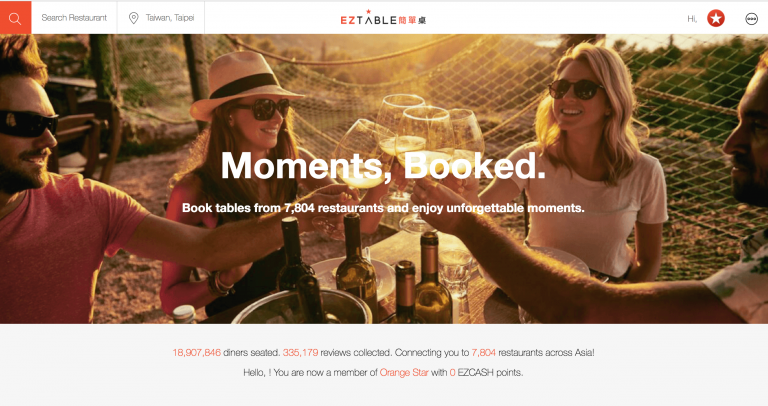The width and height of the screenshot is (768, 406).
Task: Click the 0 EZCASH points link
Action: coord(452,373)
